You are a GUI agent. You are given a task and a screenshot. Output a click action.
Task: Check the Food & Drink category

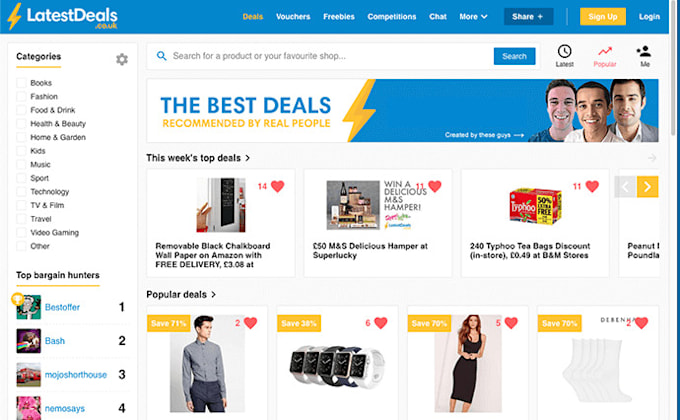pos(21,110)
